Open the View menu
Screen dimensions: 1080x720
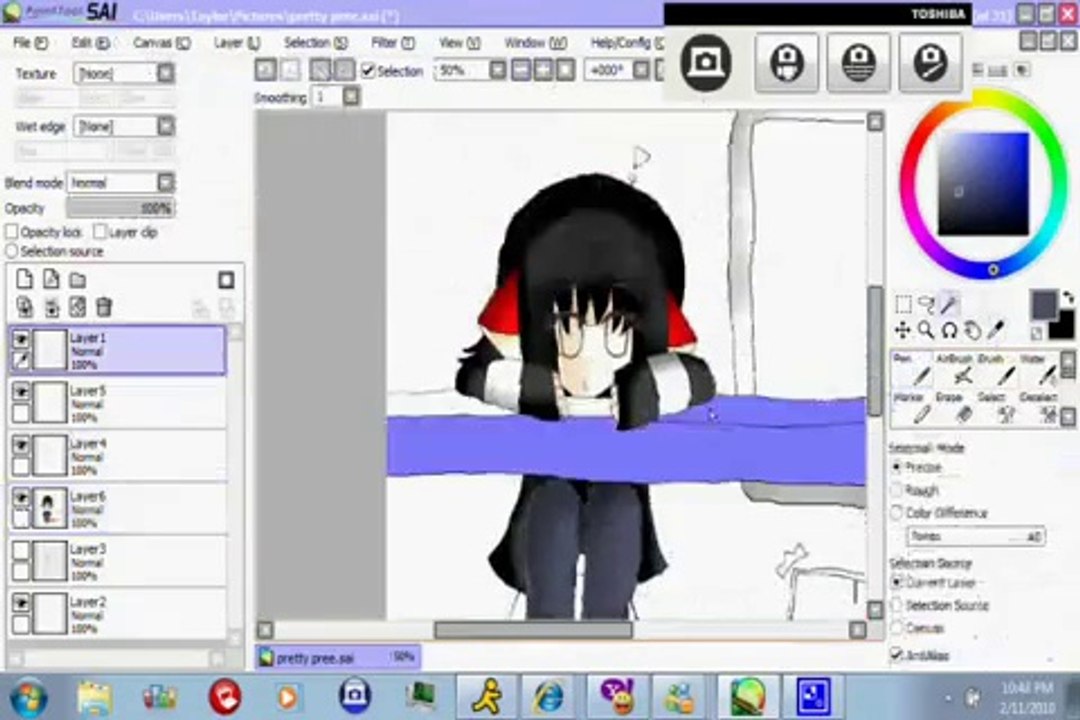coord(459,43)
